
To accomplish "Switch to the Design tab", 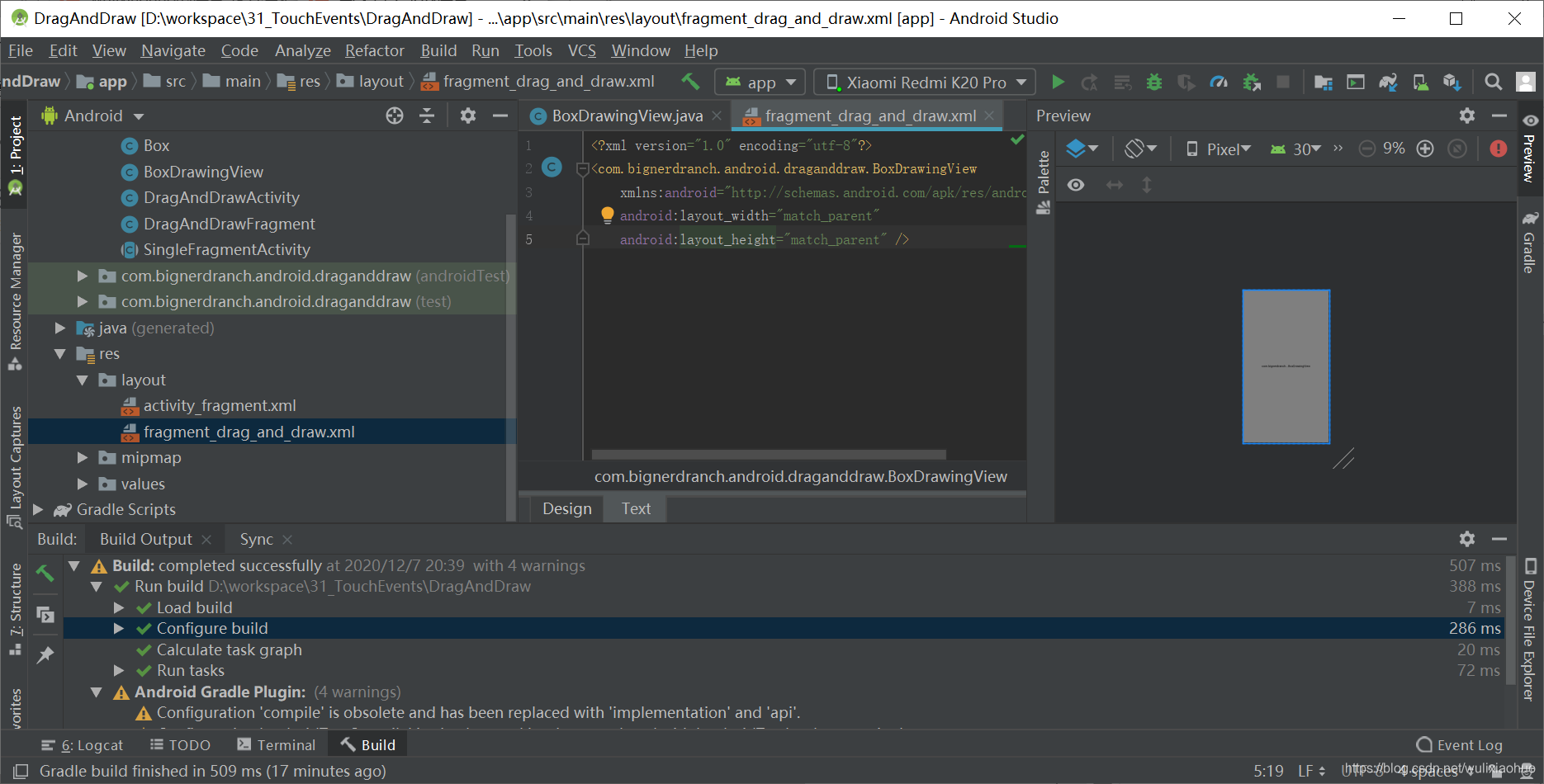I will pyautogui.click(x=566, y=508).
